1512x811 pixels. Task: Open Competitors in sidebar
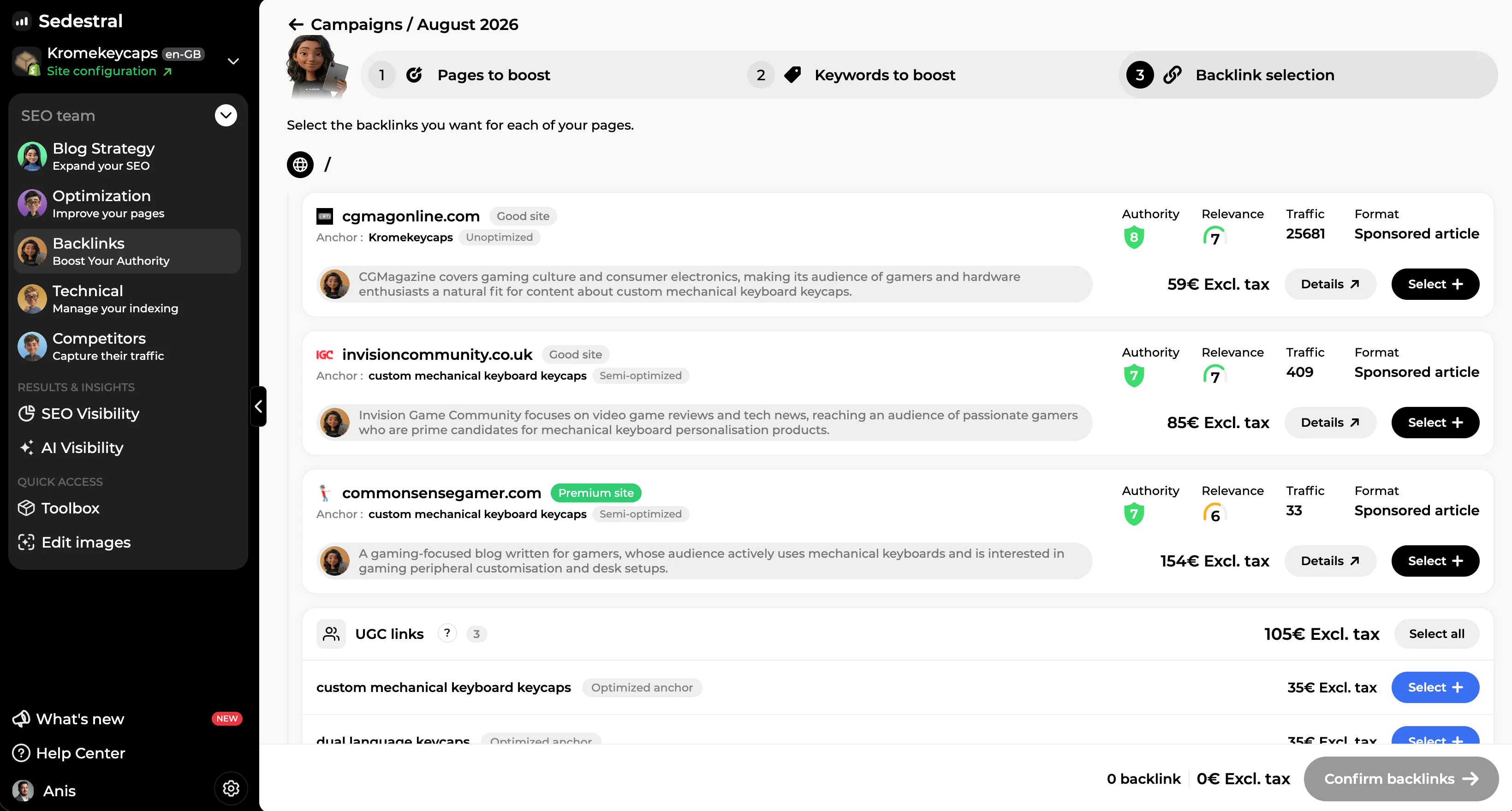127,346
